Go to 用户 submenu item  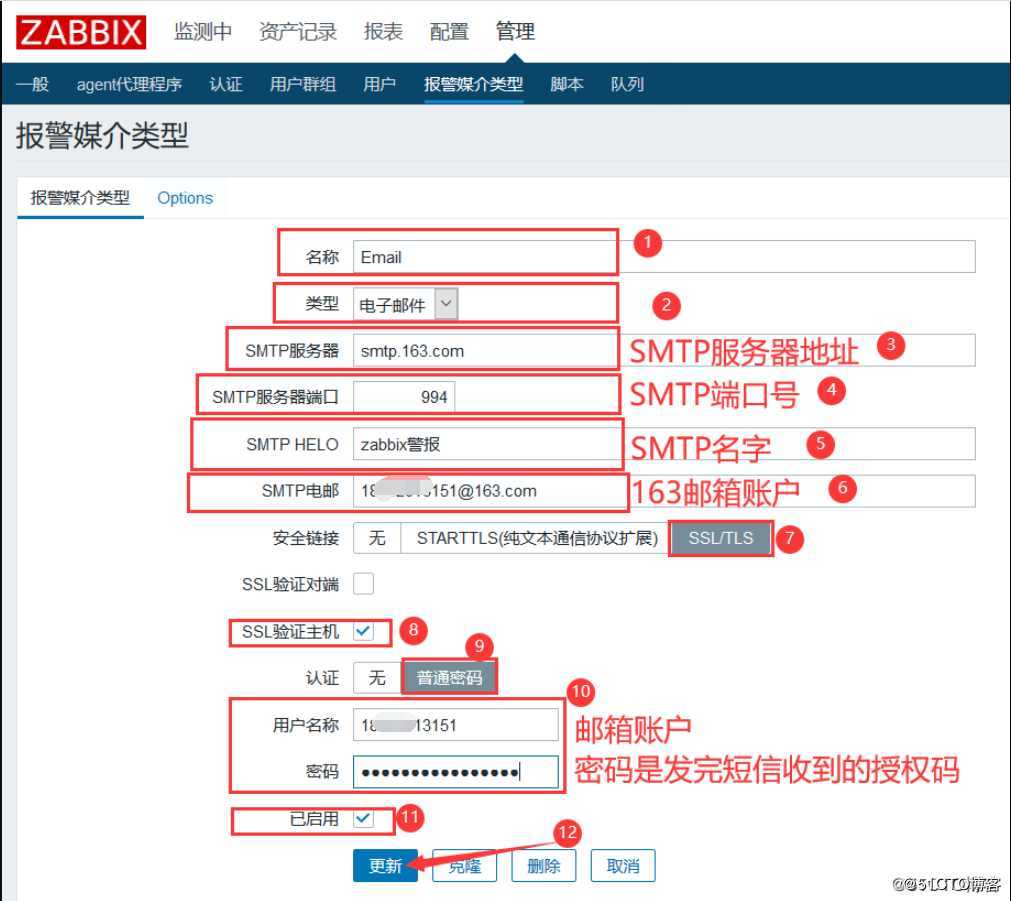[379, 84]
